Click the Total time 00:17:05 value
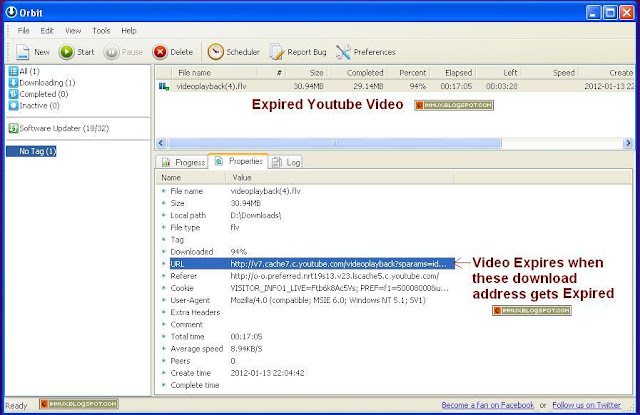The width and height of the screenshot is (640, 415). click(x=246, y=337)
